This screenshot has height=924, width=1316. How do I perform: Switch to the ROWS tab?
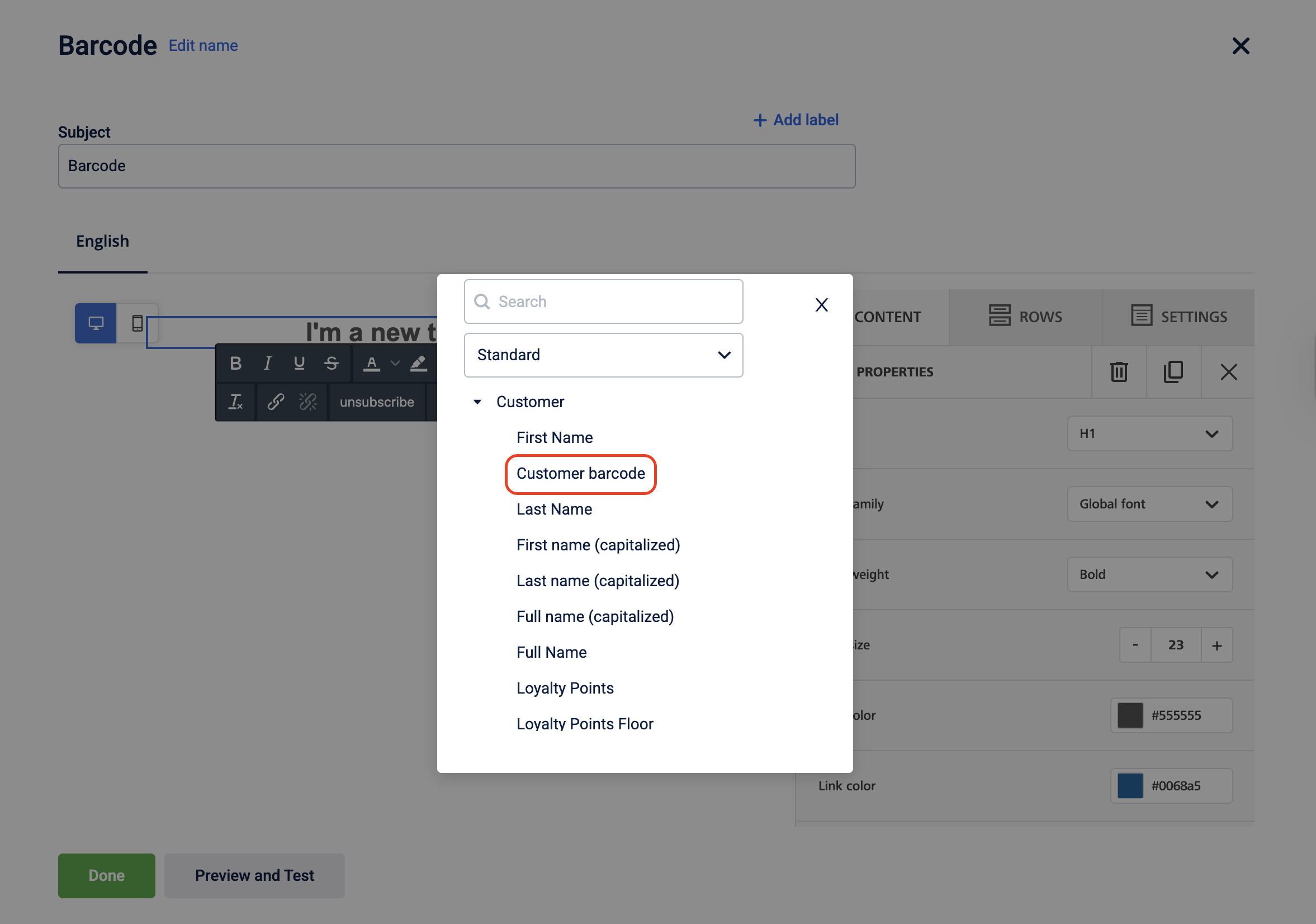pos(1025,317)
